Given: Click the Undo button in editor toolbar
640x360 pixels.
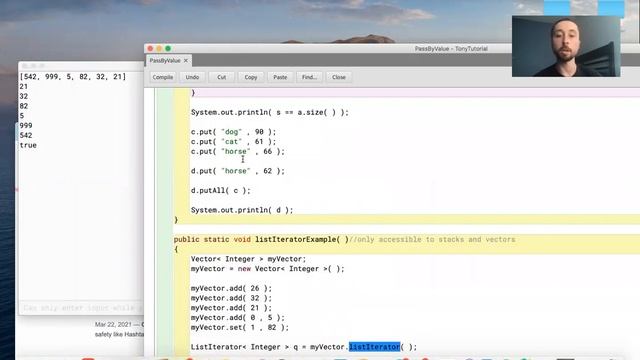Looking at the screenshot, I should click(192, 77).
